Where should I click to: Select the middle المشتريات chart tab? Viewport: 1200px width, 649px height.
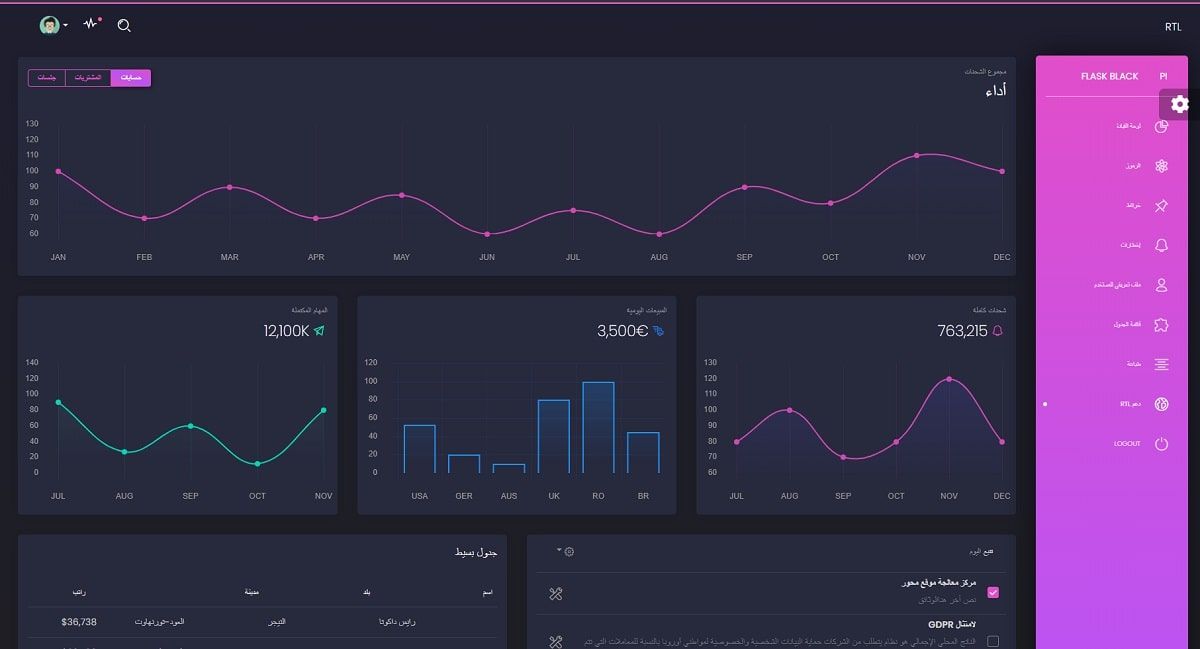pyautogui.click(x=88, y=77)
